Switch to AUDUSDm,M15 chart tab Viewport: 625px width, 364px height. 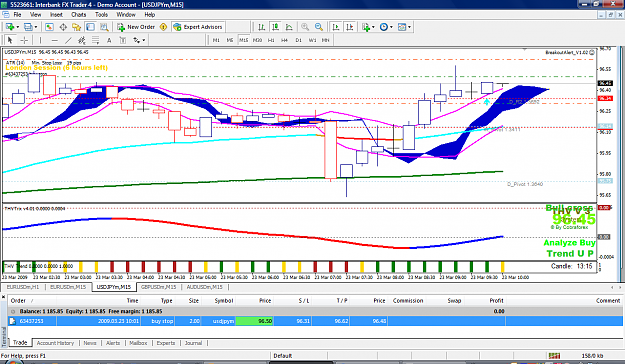pyautogui.click(x=203, y=287)
